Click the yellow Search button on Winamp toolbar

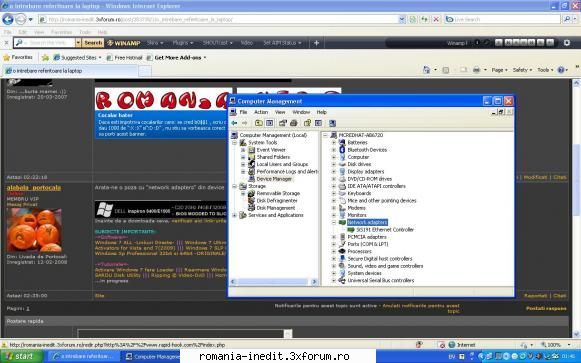[x=93, y=43]
